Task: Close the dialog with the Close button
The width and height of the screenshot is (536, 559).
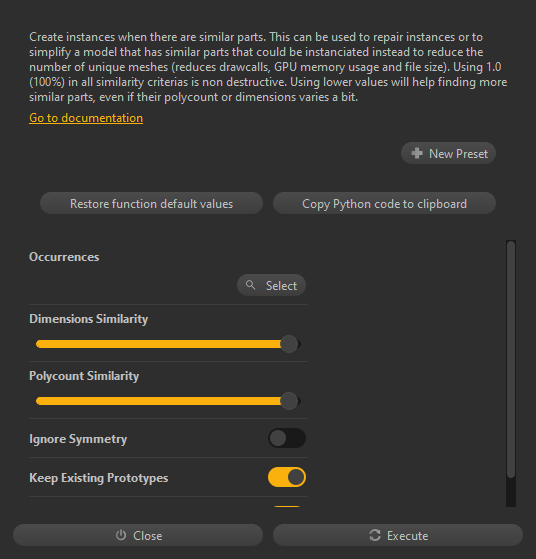Action: tap(138, 535)
